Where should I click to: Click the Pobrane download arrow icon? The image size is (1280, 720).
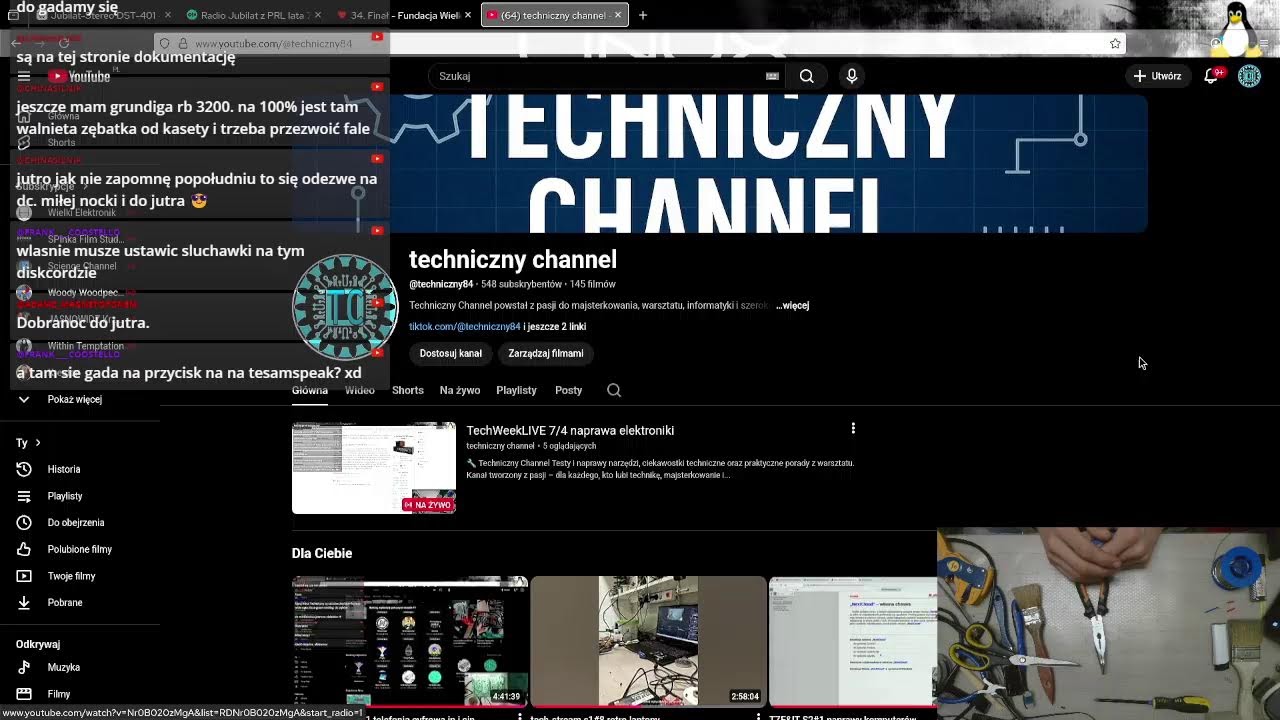pos(24,602)
